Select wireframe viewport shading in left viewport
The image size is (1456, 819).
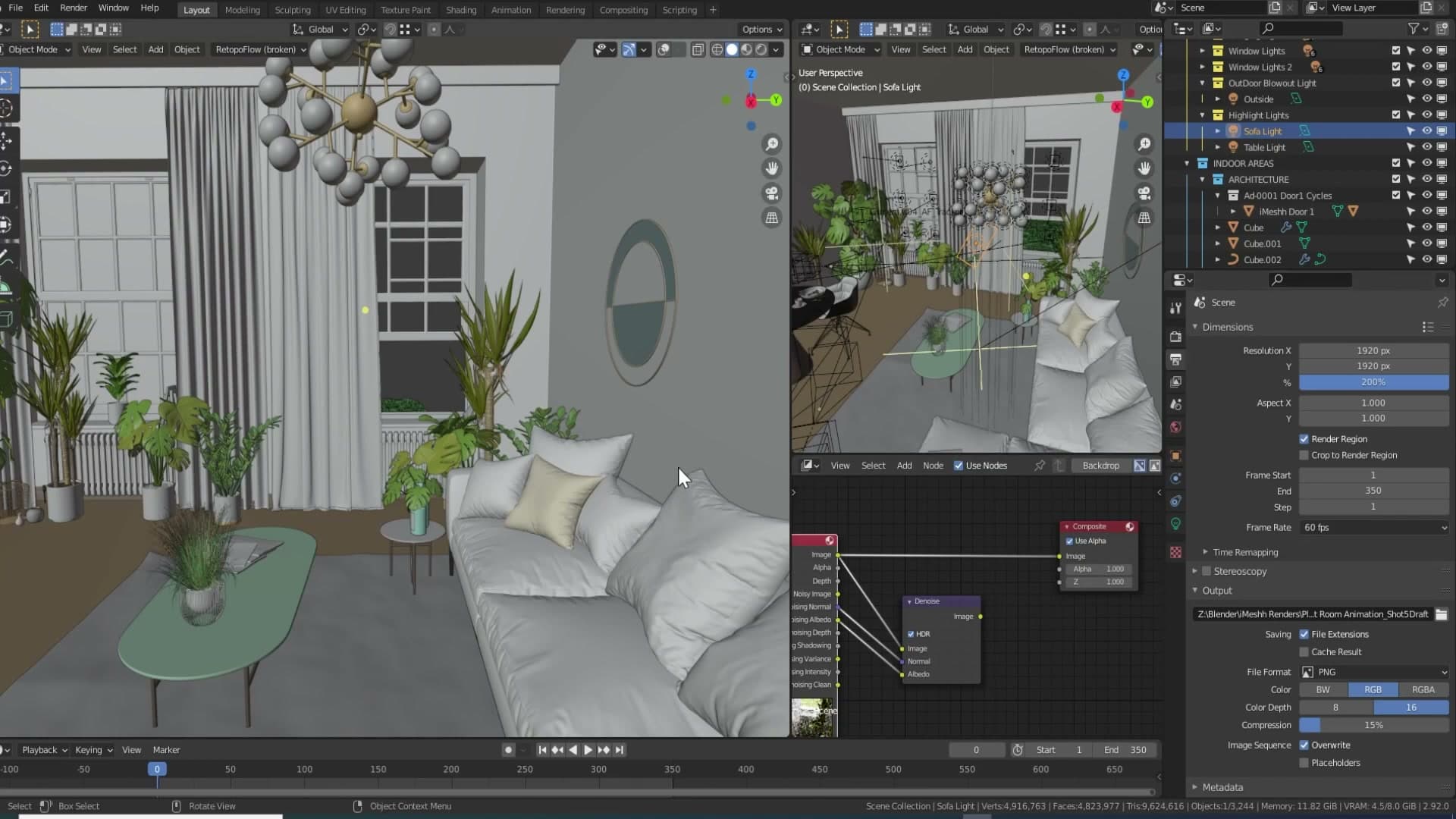pos(717,49)
